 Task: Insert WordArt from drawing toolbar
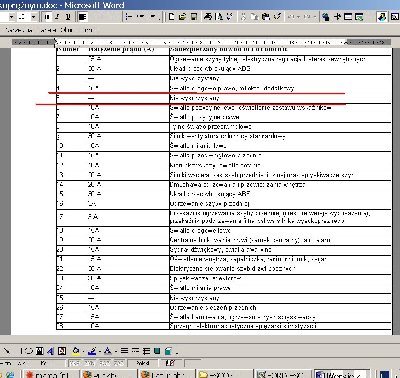click(x=50, y=351)
